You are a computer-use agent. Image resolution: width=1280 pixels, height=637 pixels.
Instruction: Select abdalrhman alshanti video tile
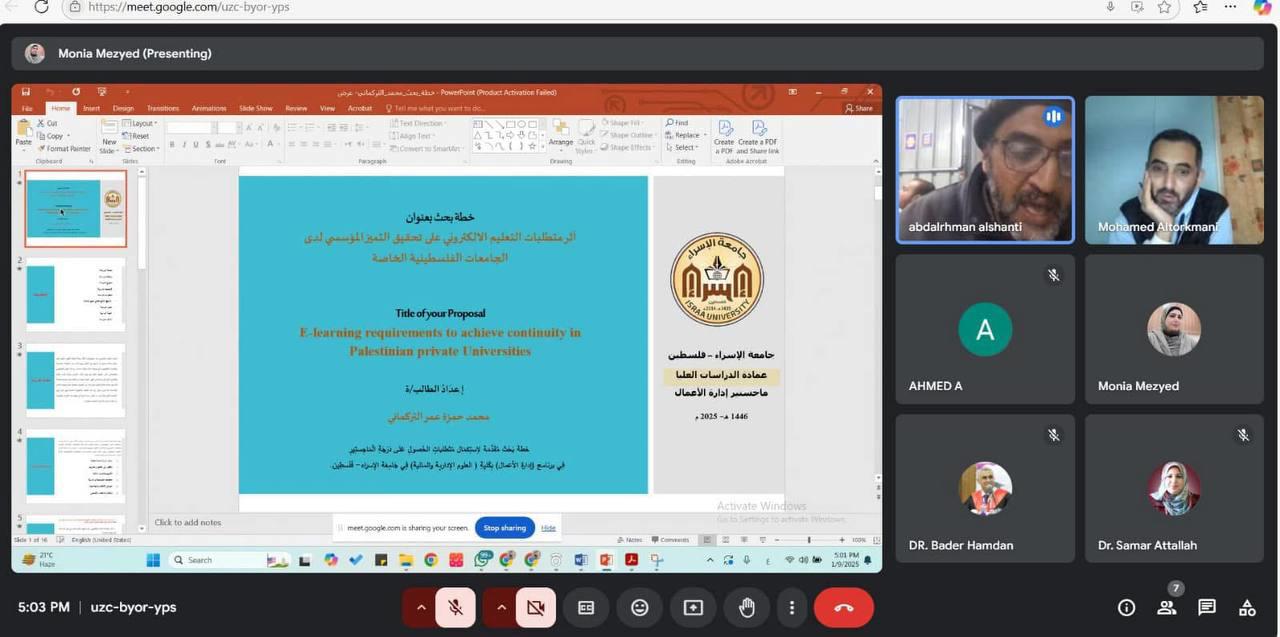pos(985,170)
